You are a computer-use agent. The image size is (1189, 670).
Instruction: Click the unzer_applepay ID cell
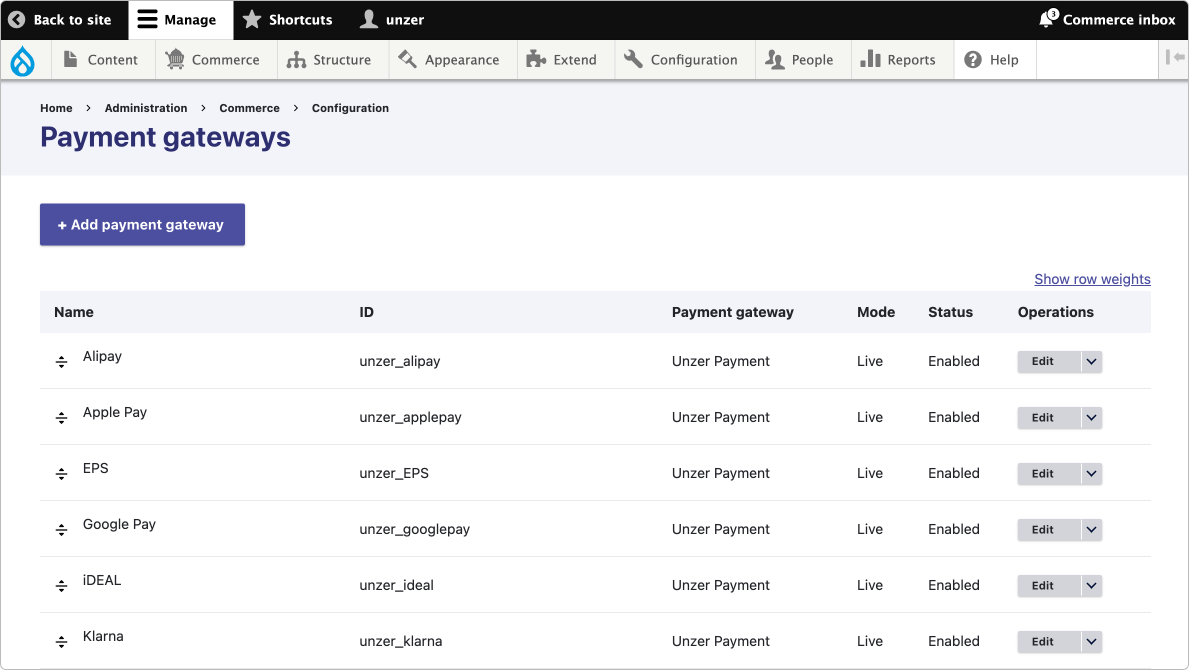410,418
